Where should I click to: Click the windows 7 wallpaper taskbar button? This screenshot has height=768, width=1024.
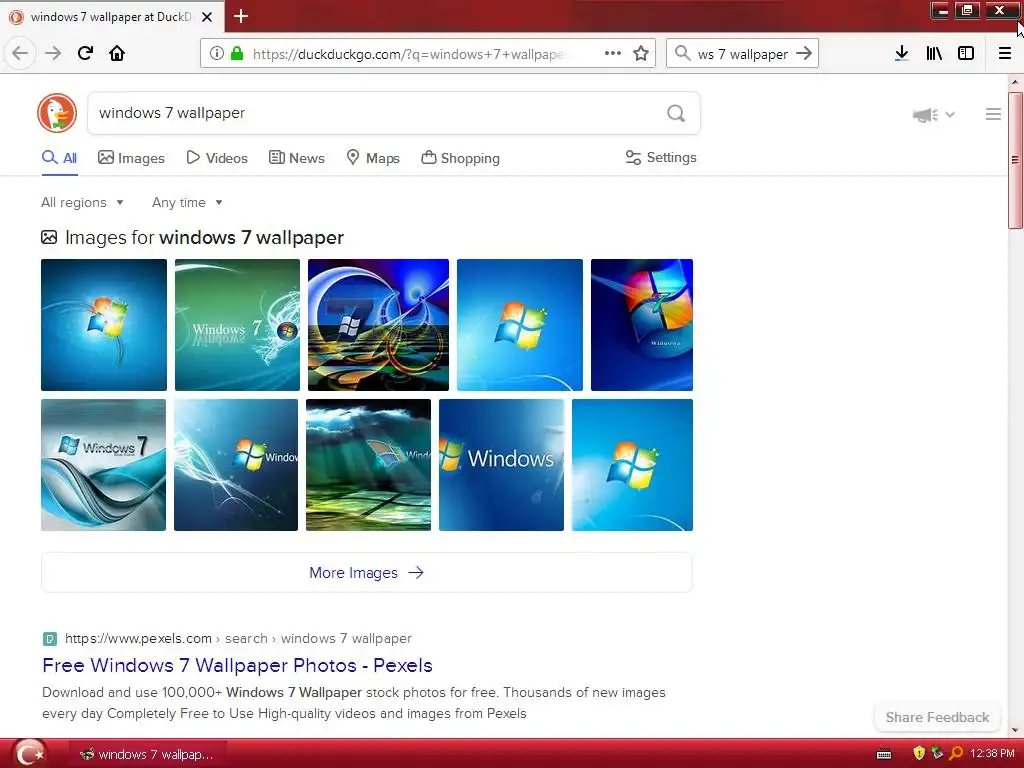coord(146,754)
